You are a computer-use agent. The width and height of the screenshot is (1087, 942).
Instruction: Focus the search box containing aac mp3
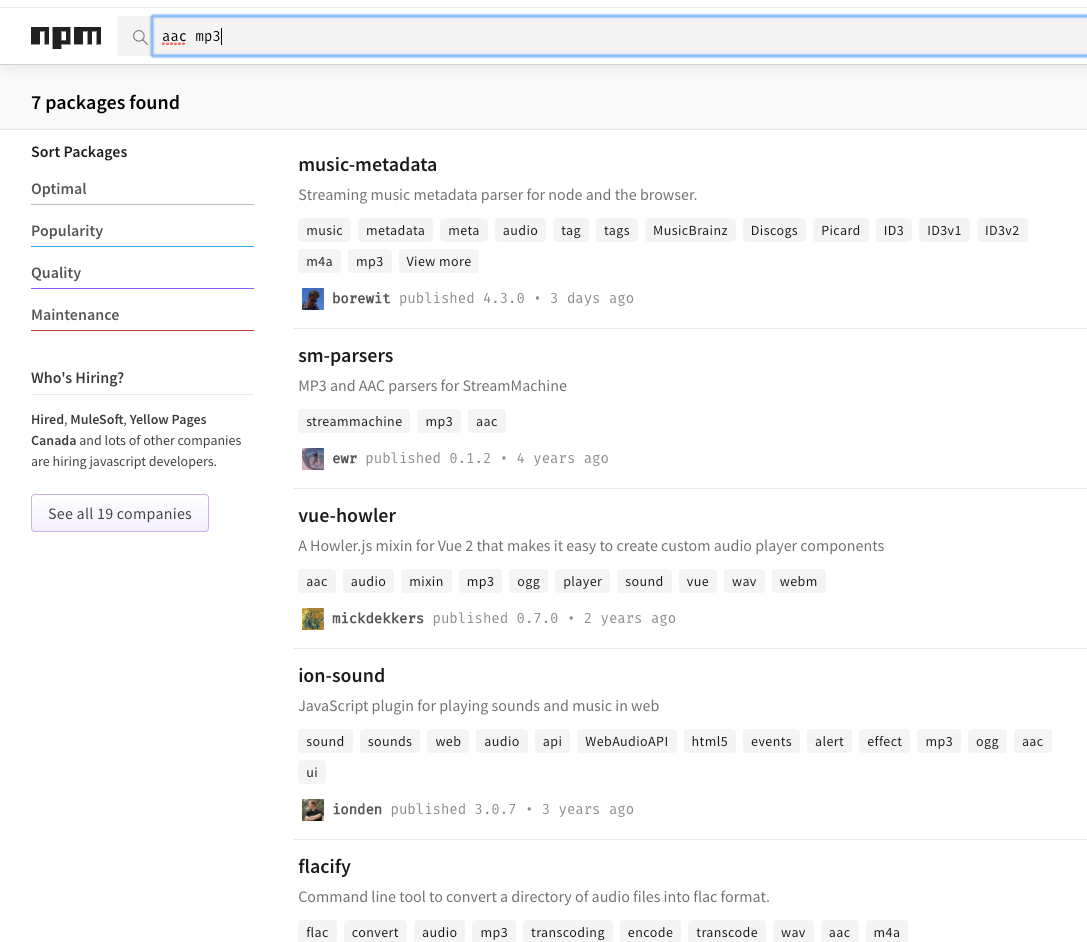coord(619,36)
